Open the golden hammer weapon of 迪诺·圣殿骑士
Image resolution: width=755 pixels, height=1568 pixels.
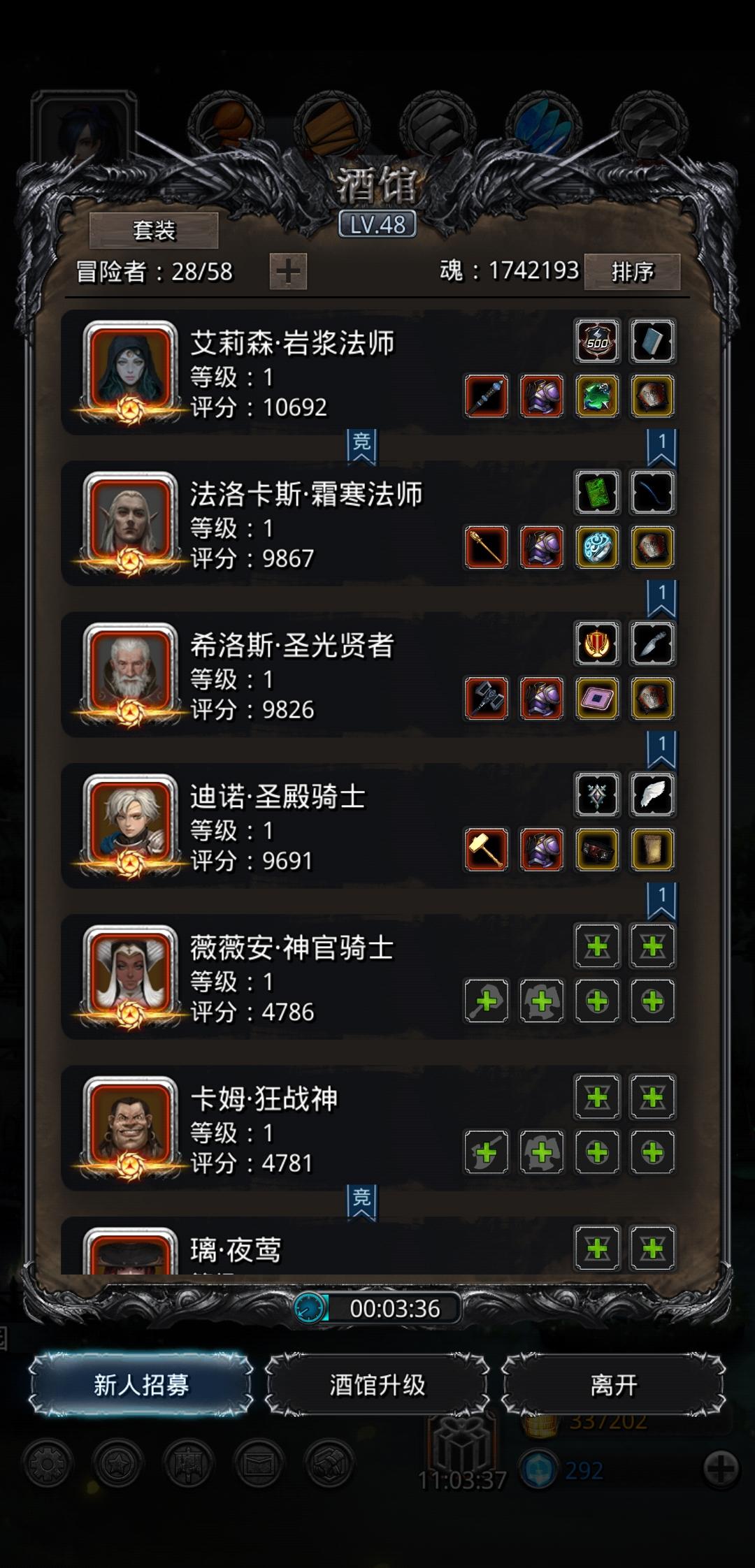tap(487, 849)
